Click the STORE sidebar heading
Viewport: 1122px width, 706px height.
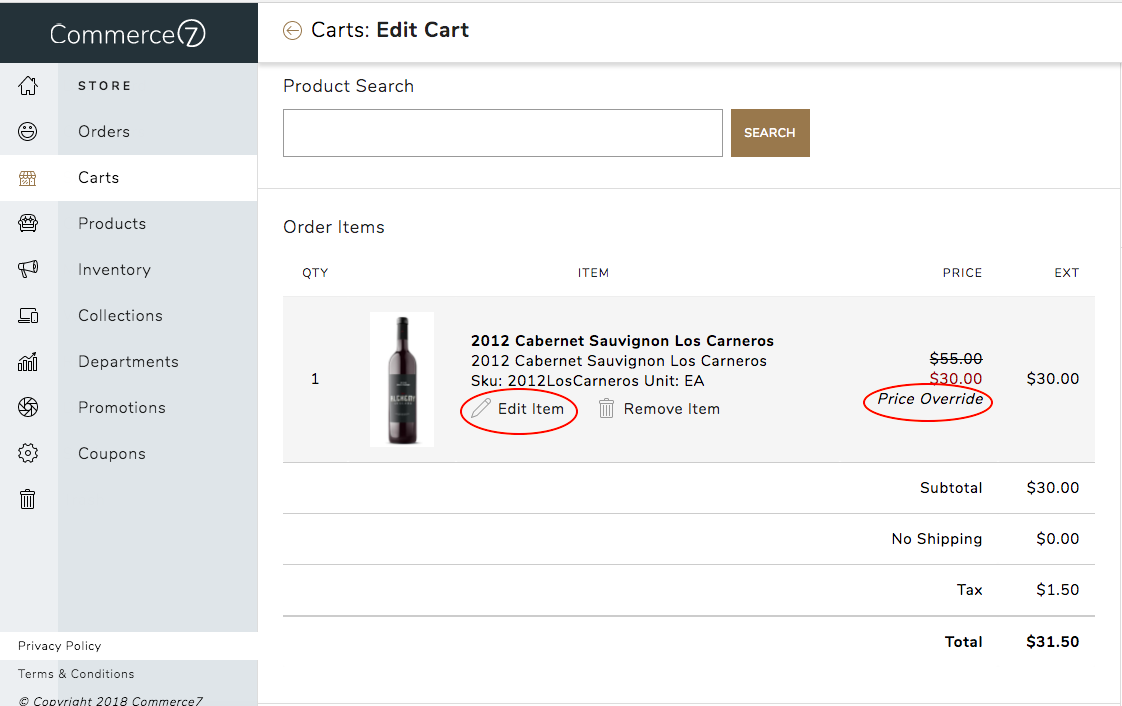[104, 86]
